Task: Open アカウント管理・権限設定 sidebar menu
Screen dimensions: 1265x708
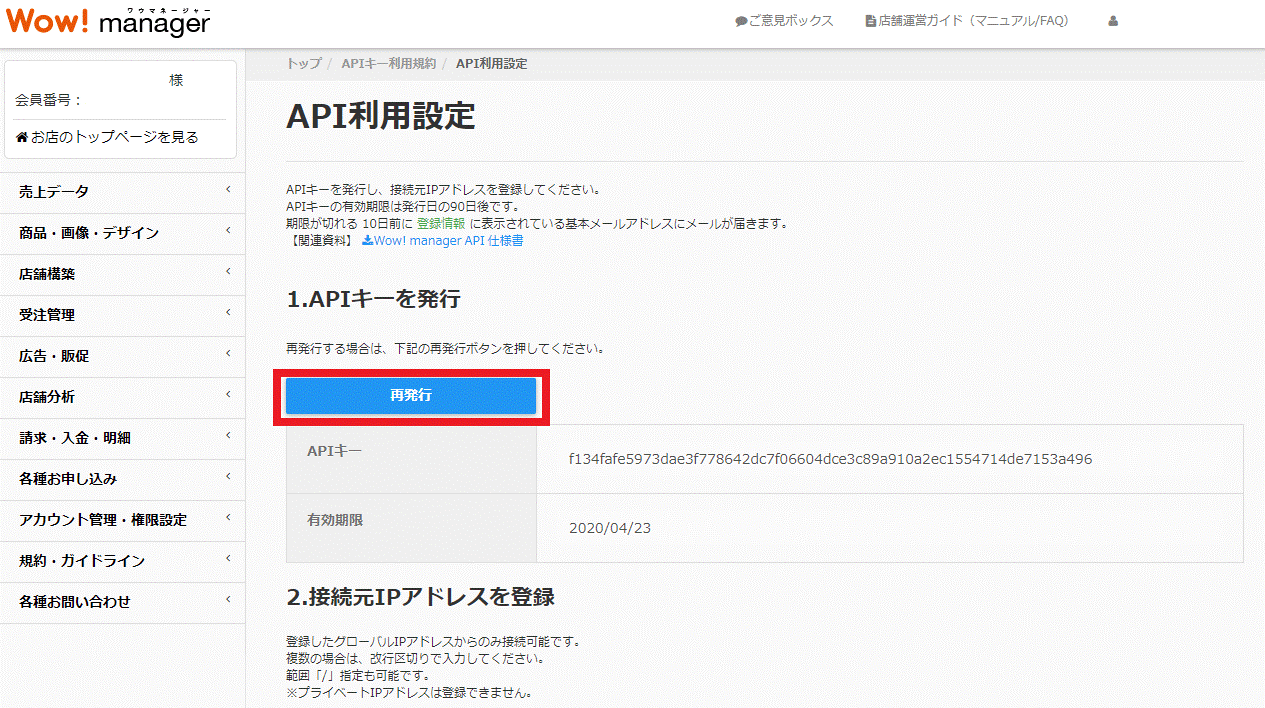Action: (122, 520)
